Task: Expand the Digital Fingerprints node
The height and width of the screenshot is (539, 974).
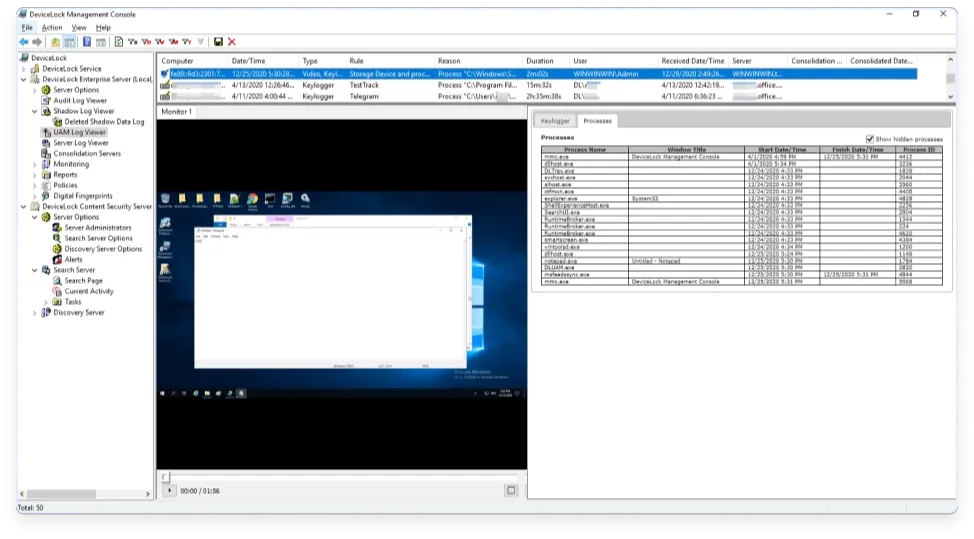Action: tap(35, 196)
